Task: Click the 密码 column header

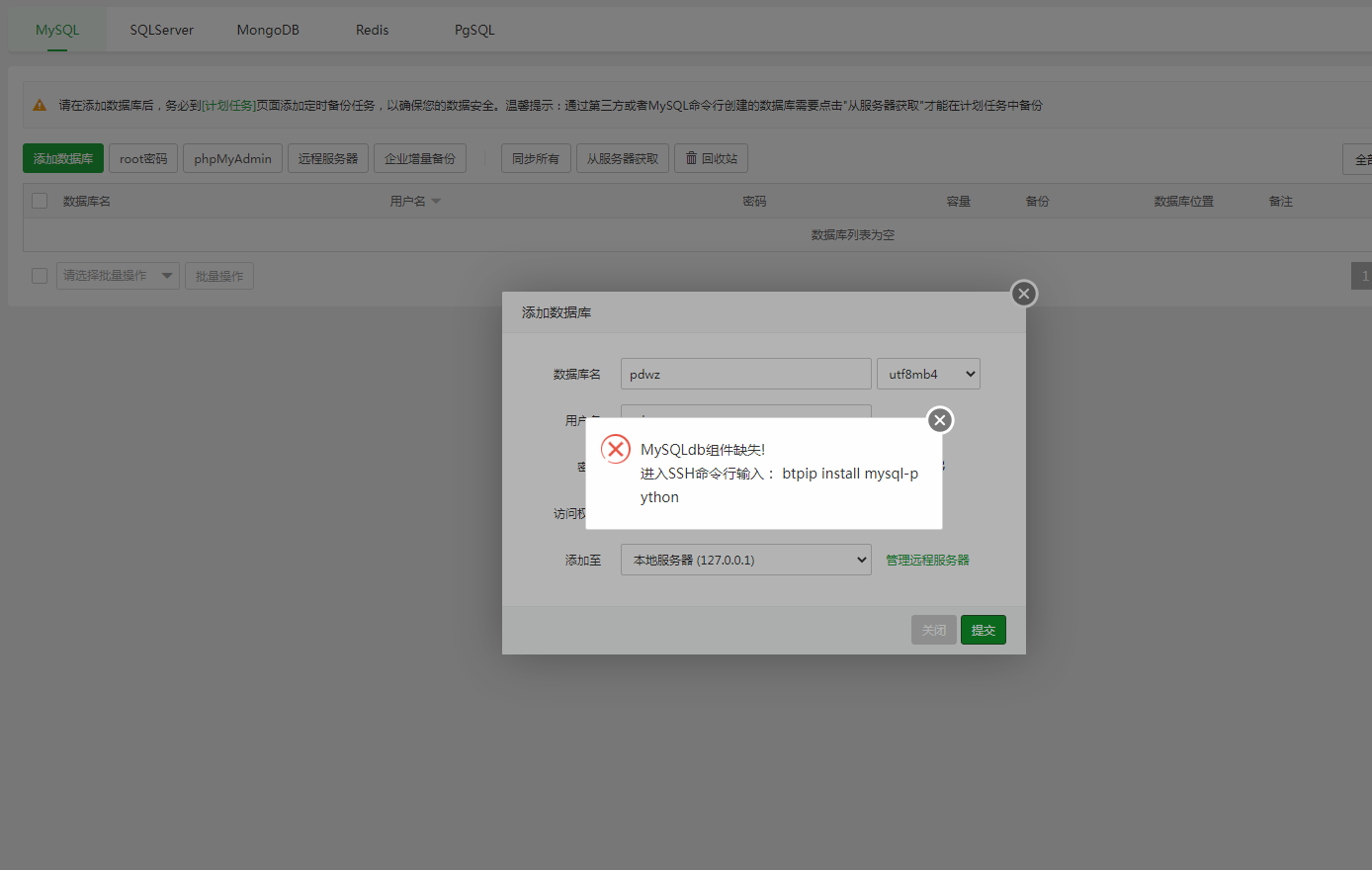Action: (755, 202)
